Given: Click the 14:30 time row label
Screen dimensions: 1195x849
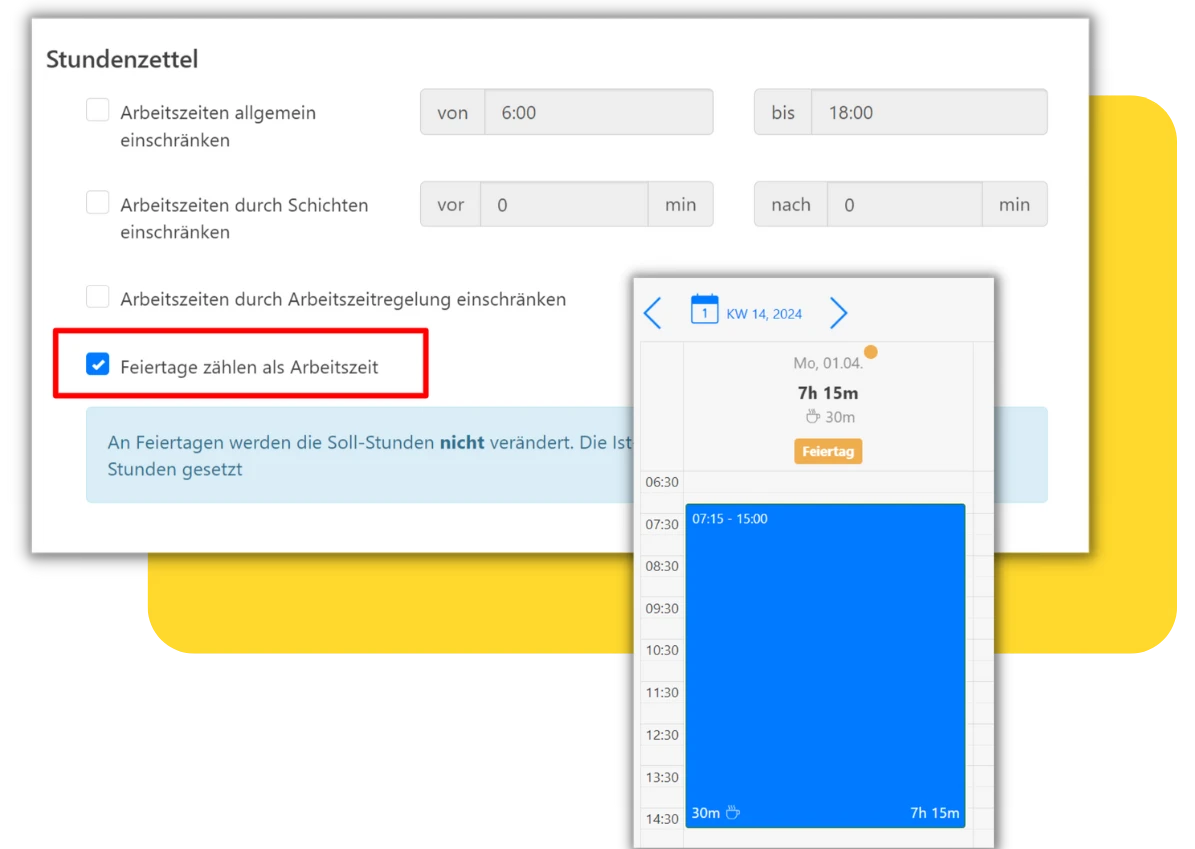Looking at the screenshot, I should click(662, 819).
